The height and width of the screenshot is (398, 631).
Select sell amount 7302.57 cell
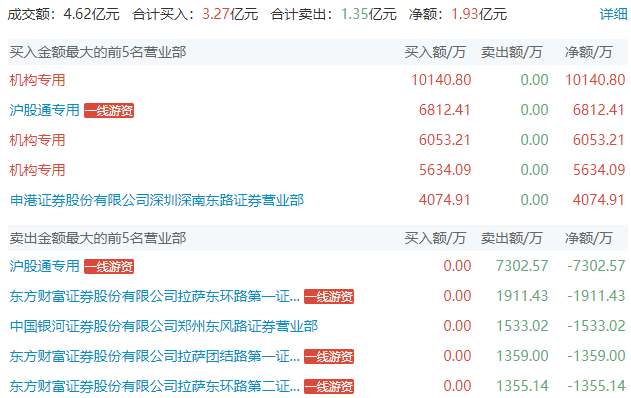tap(522, 266)
